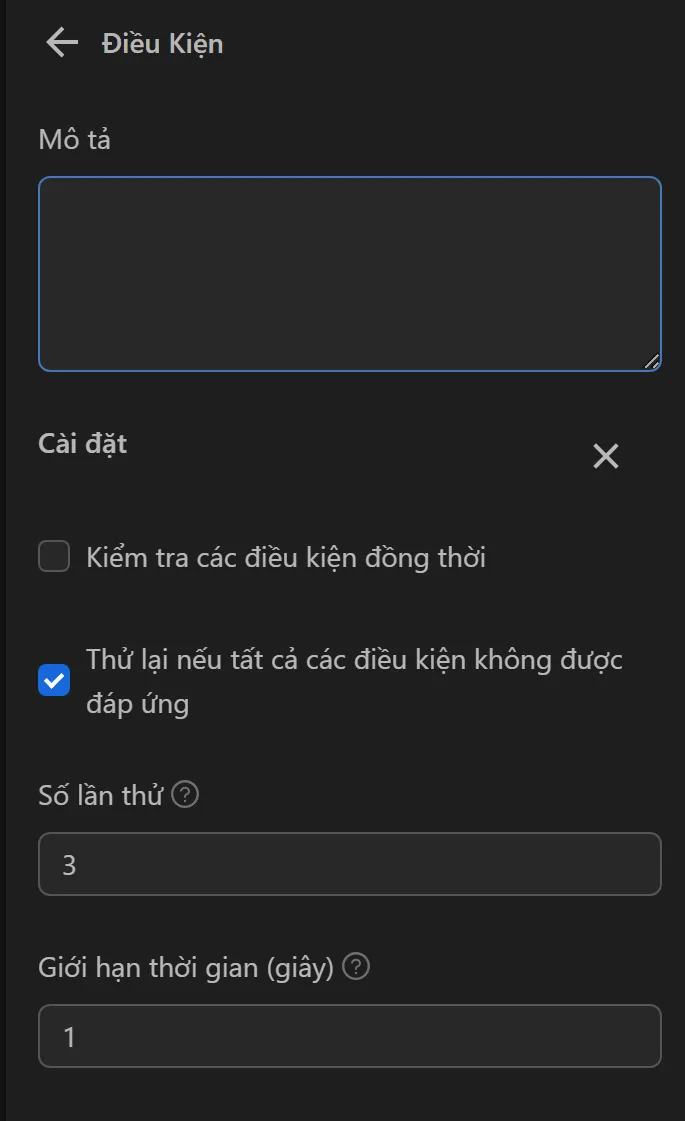Click the Giới hạn thời gian input showing 1
The width and height of the screenshot is (685, 1121).
tap(348, 1037)
